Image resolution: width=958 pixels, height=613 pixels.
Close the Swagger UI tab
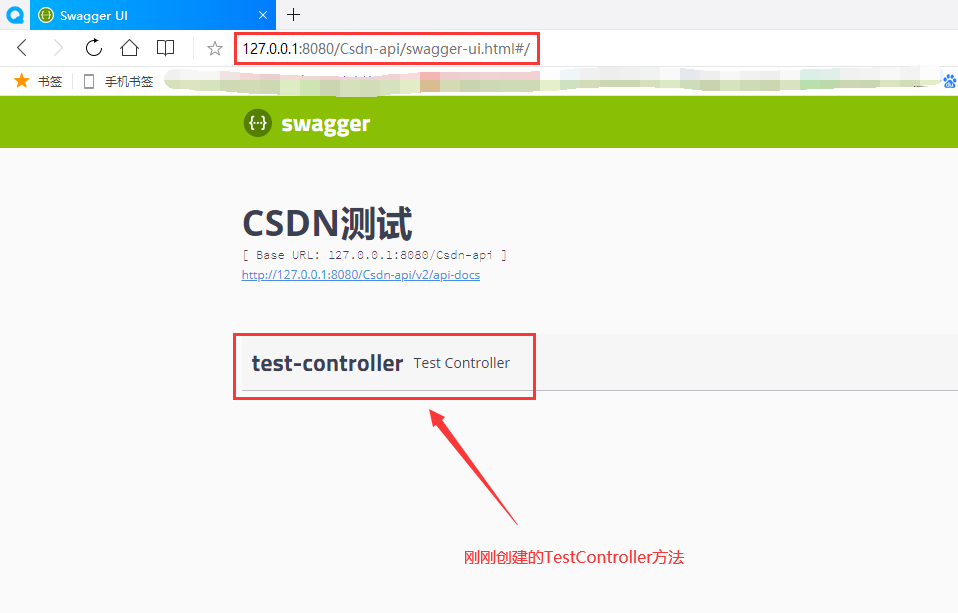[x=263, y=15]
